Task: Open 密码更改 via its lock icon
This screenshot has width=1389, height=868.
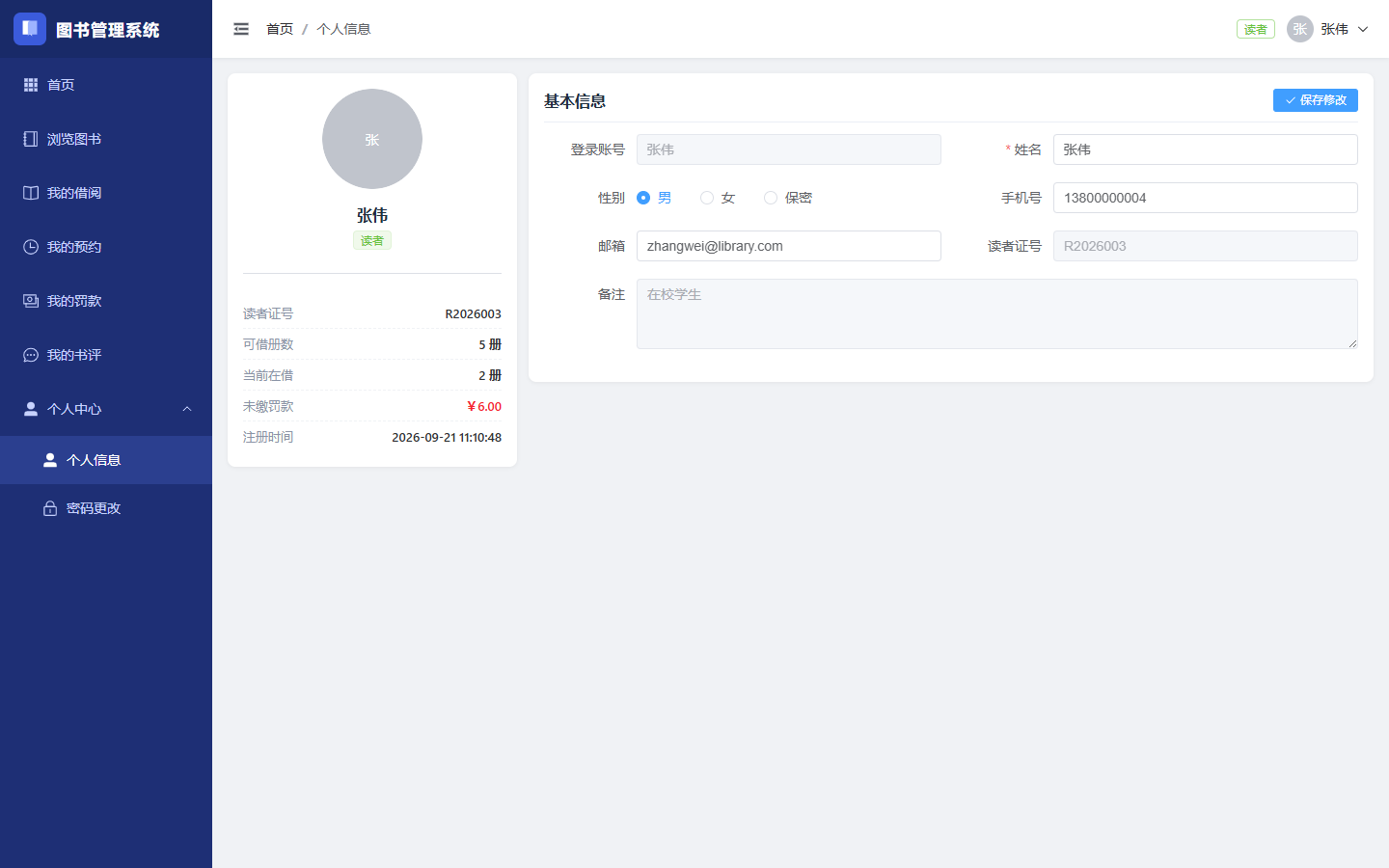Action: point(50,508)
